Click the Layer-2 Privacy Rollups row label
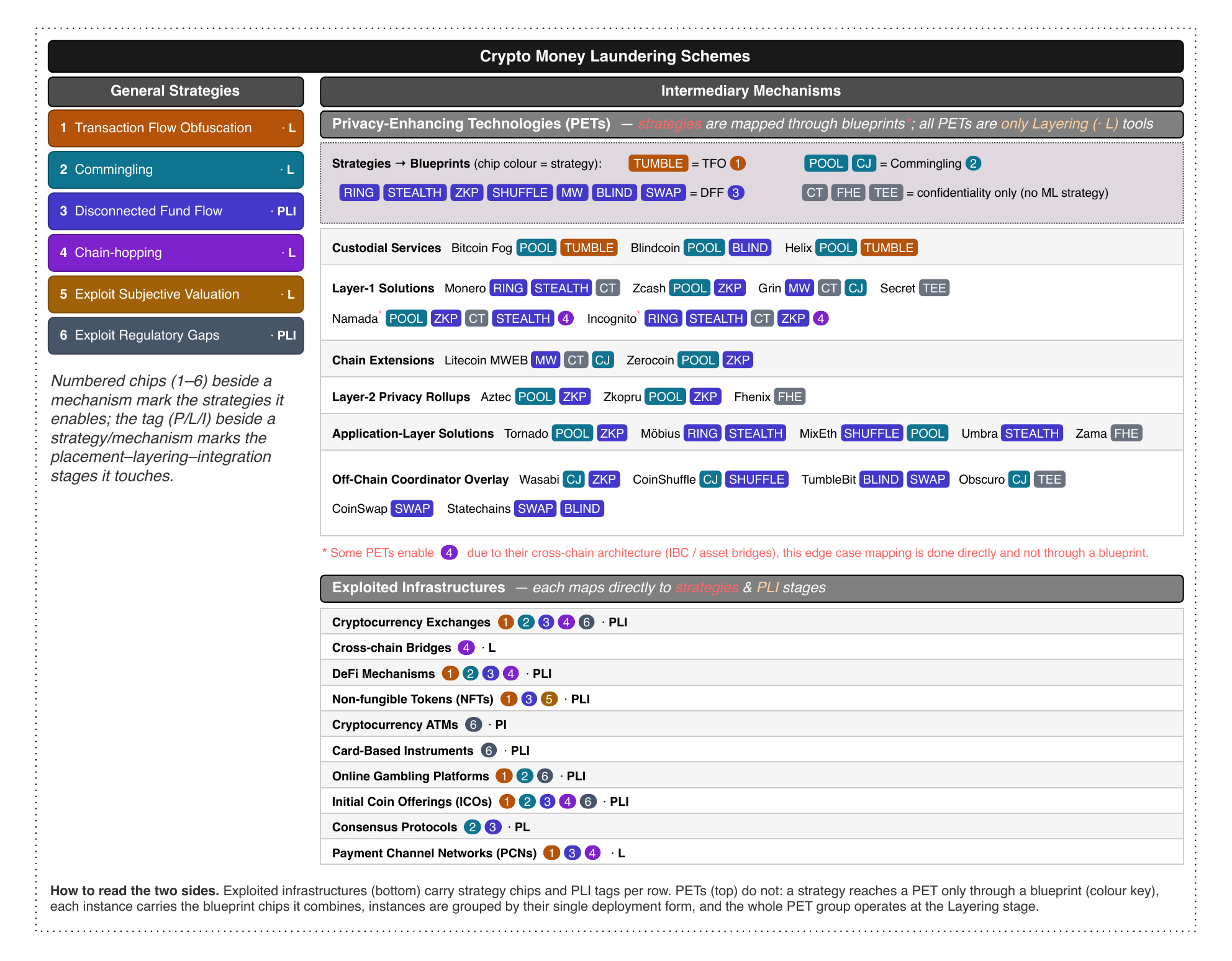Screen dimensions: 1232x961 point(401,397)
